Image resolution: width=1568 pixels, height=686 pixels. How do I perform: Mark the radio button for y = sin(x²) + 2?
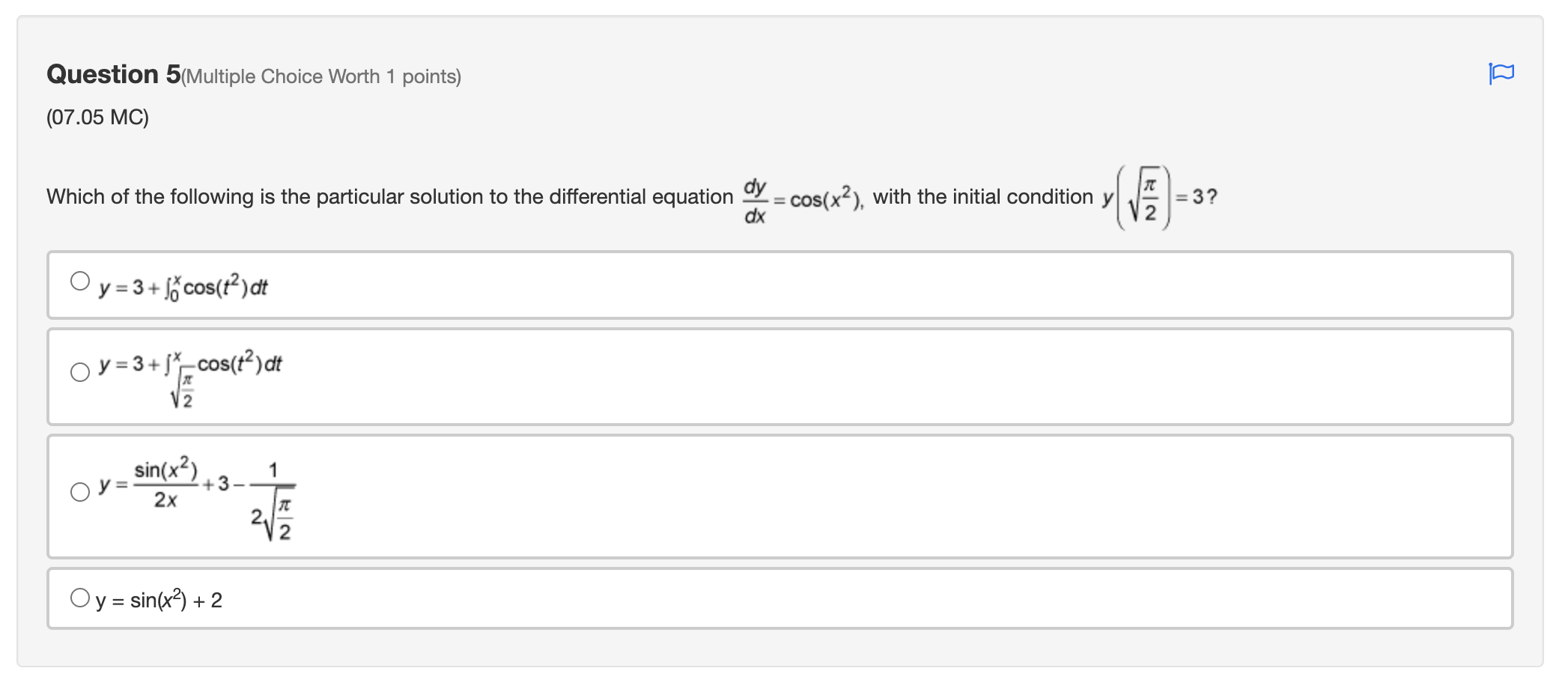(79, 597)
